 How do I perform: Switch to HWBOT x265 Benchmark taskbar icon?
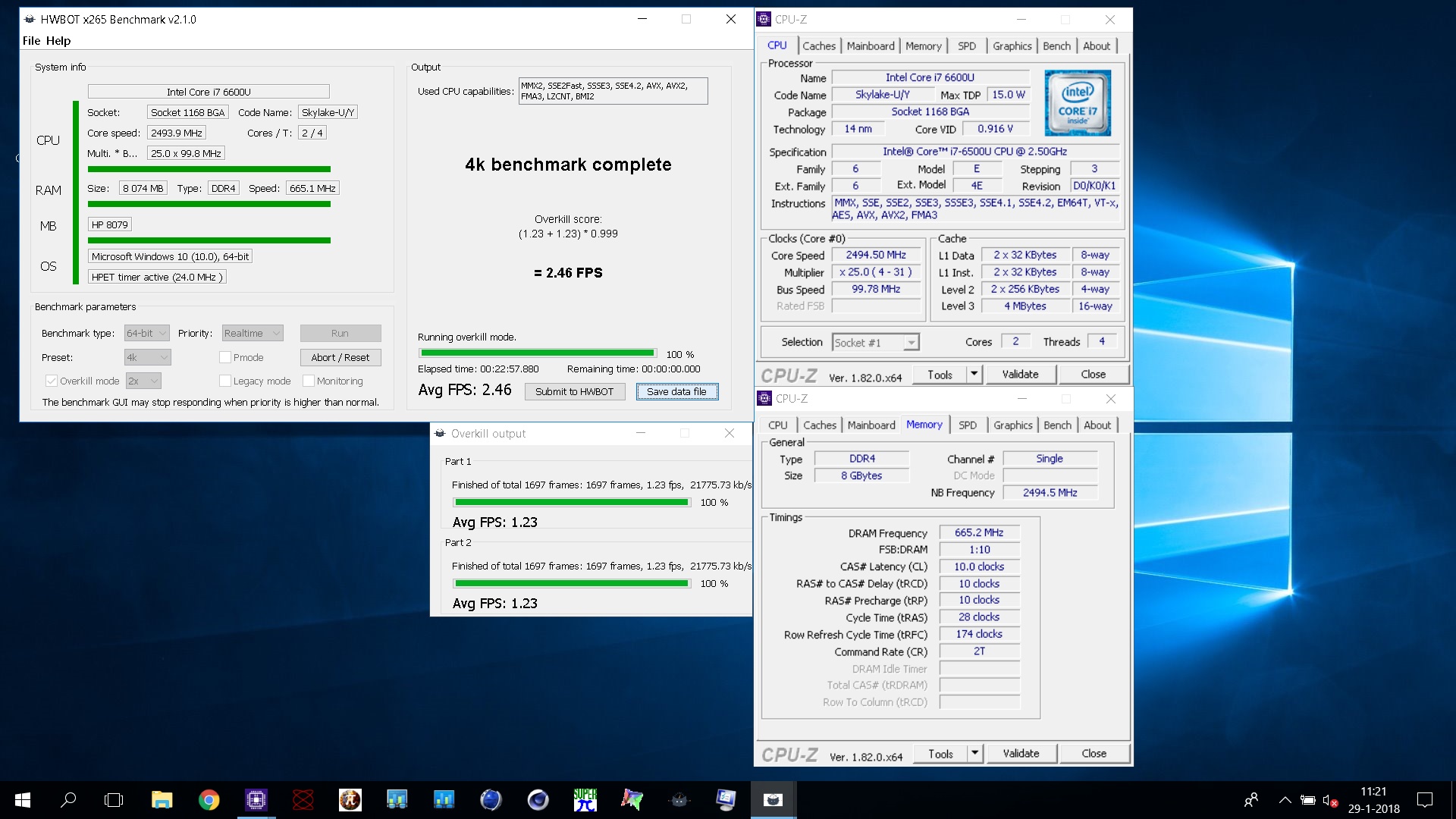[773, 799]
